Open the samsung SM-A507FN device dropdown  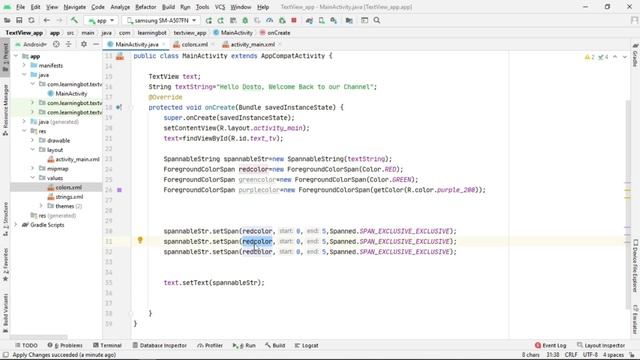(x=161, y=20)
